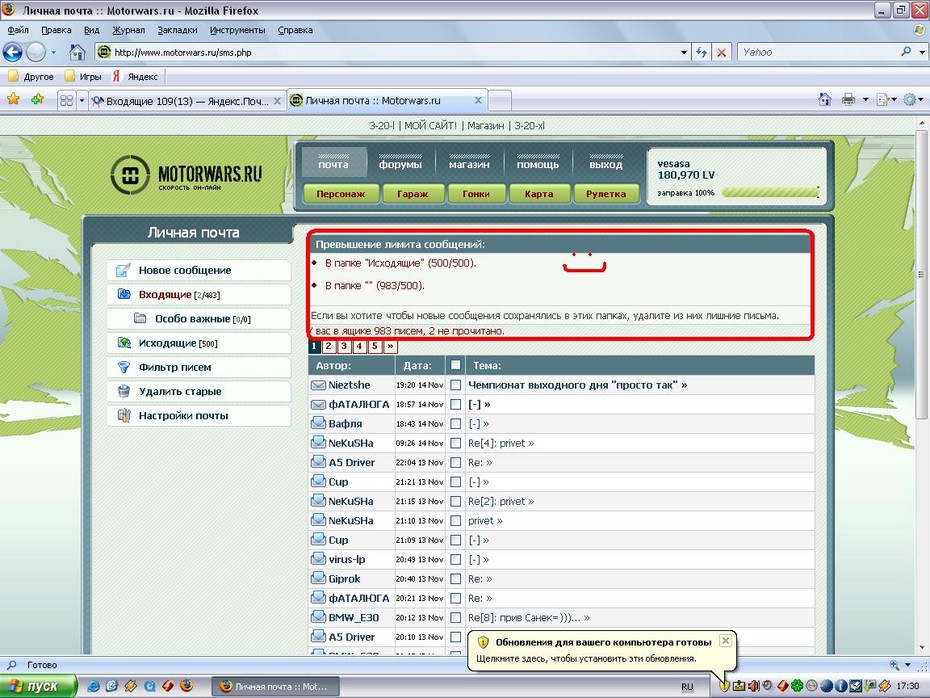Click the Удалить старые trash icon

(124, 391)
